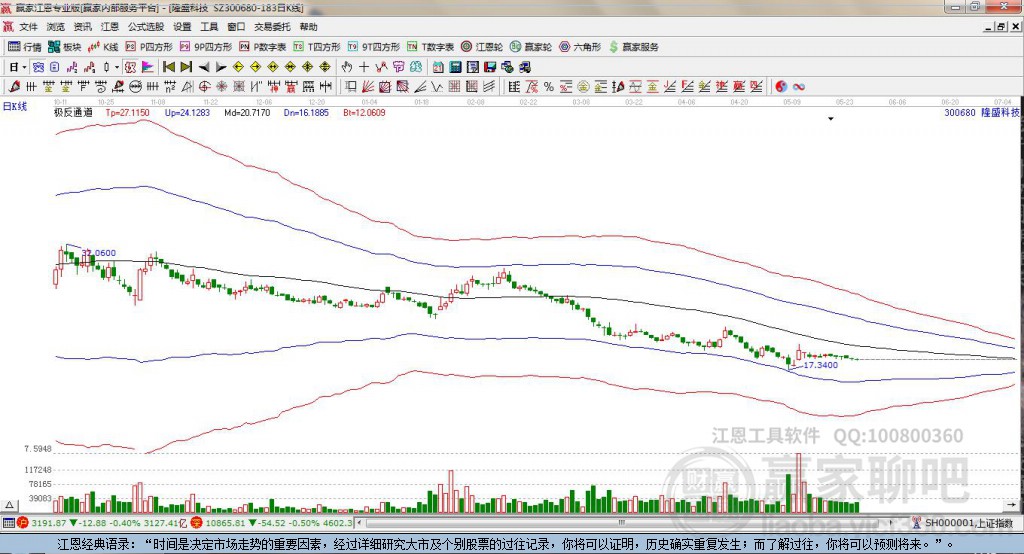Open the 设置 menu
The height and width of the screenshot is (554, 1024).
pyautogui.click(x=182, y=27)
